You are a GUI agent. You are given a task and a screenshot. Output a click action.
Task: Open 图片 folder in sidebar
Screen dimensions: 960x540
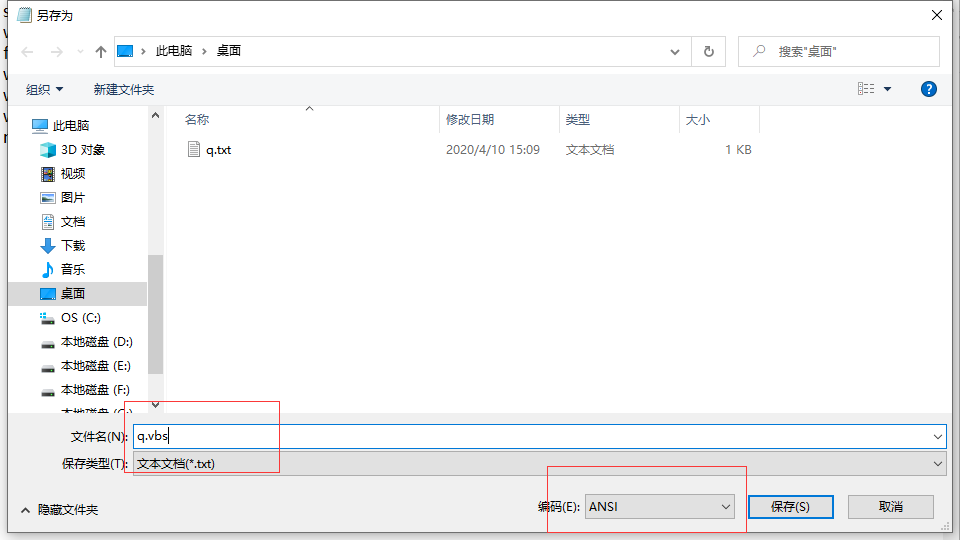point(62,198)
